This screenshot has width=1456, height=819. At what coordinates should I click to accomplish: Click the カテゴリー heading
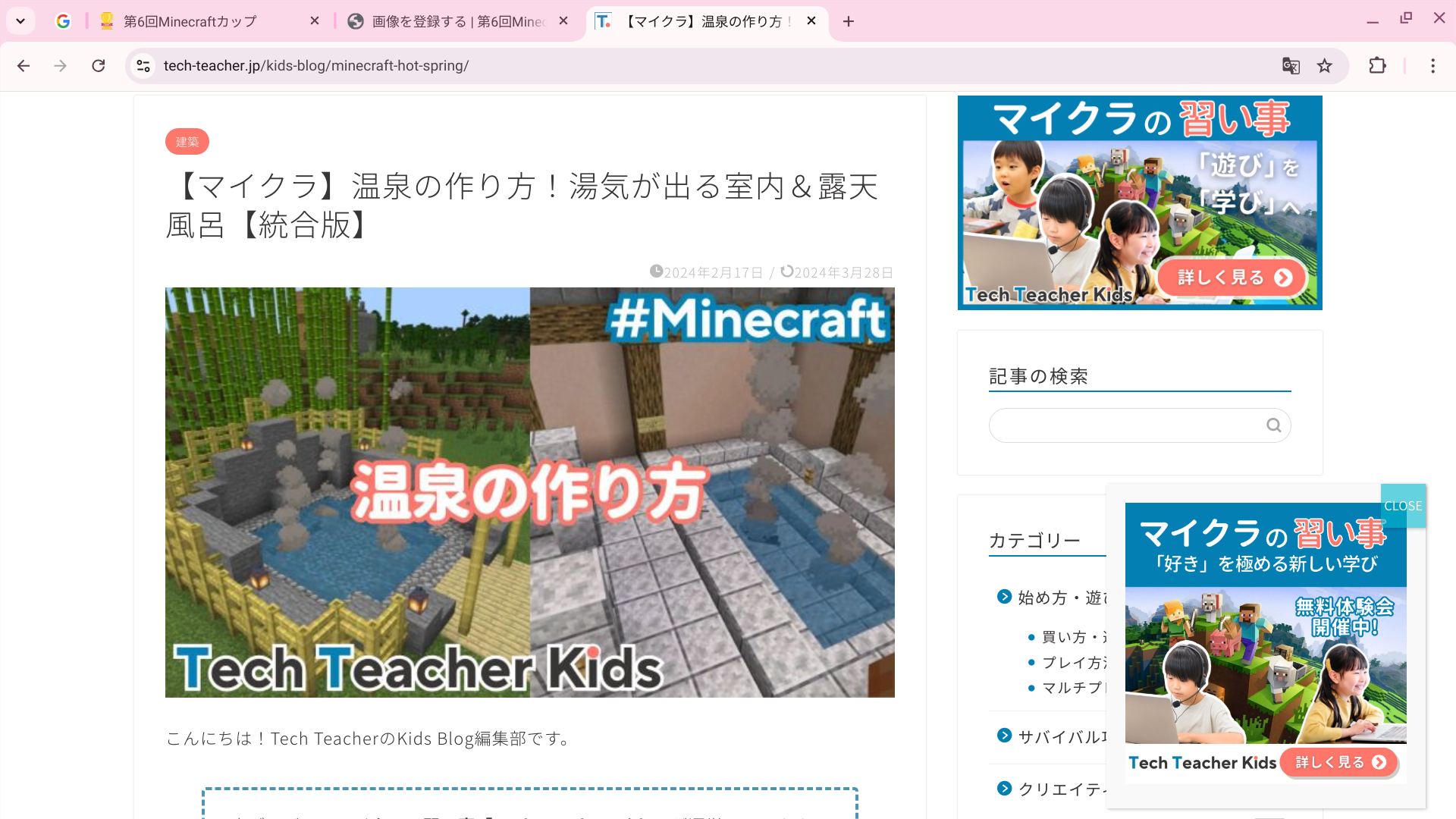(1034, 541)
